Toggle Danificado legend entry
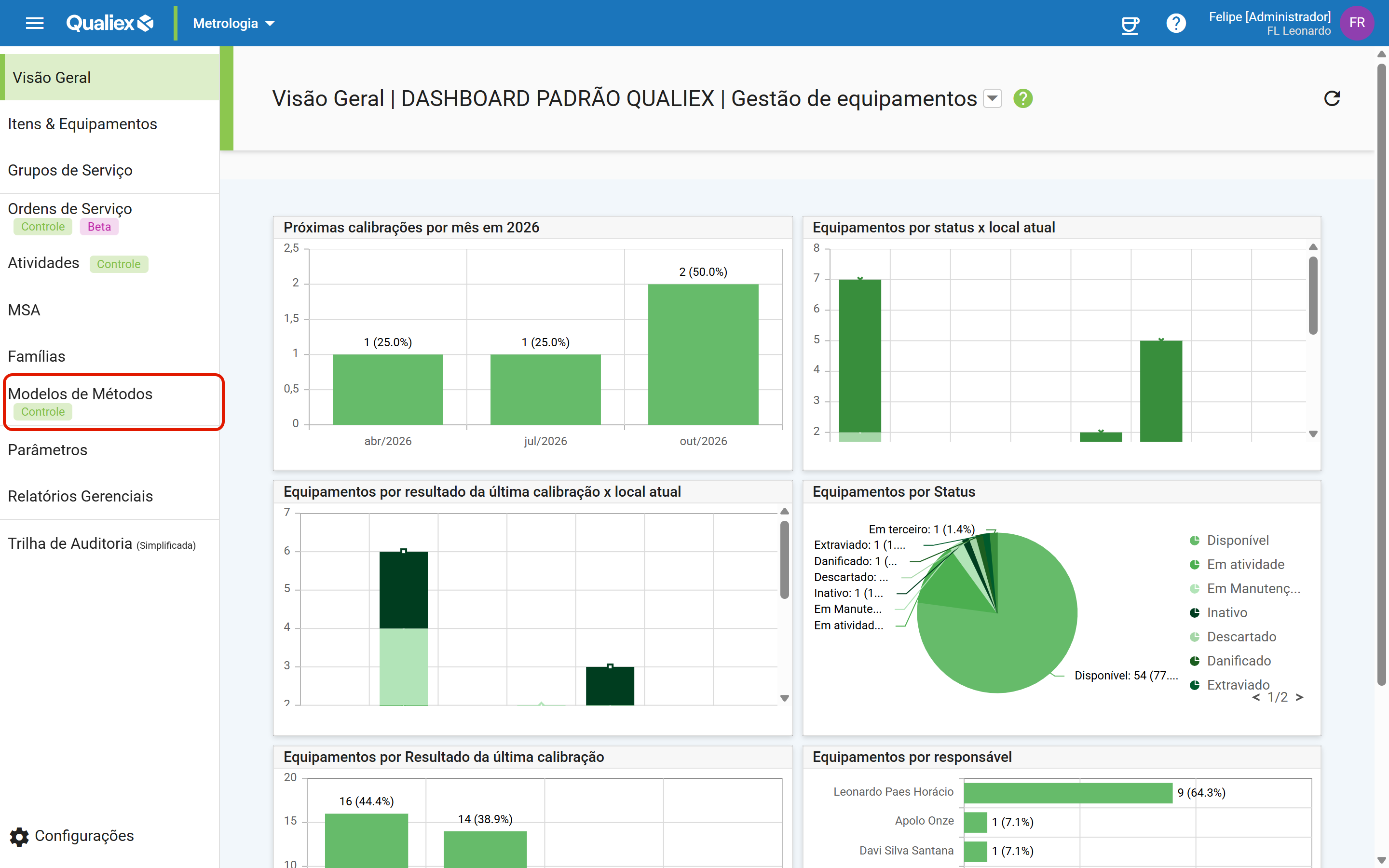The width and height of the screenshot is (1389, 868). point(1231,661)
